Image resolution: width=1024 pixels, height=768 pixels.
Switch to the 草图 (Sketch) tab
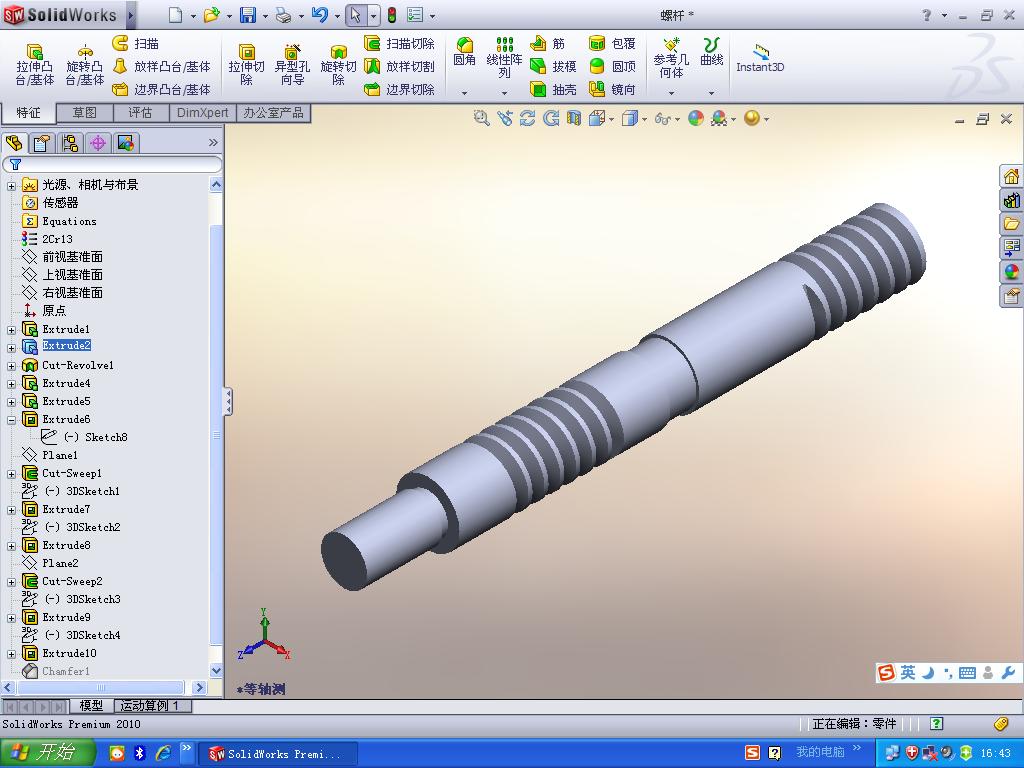click(x=84, y=113)
